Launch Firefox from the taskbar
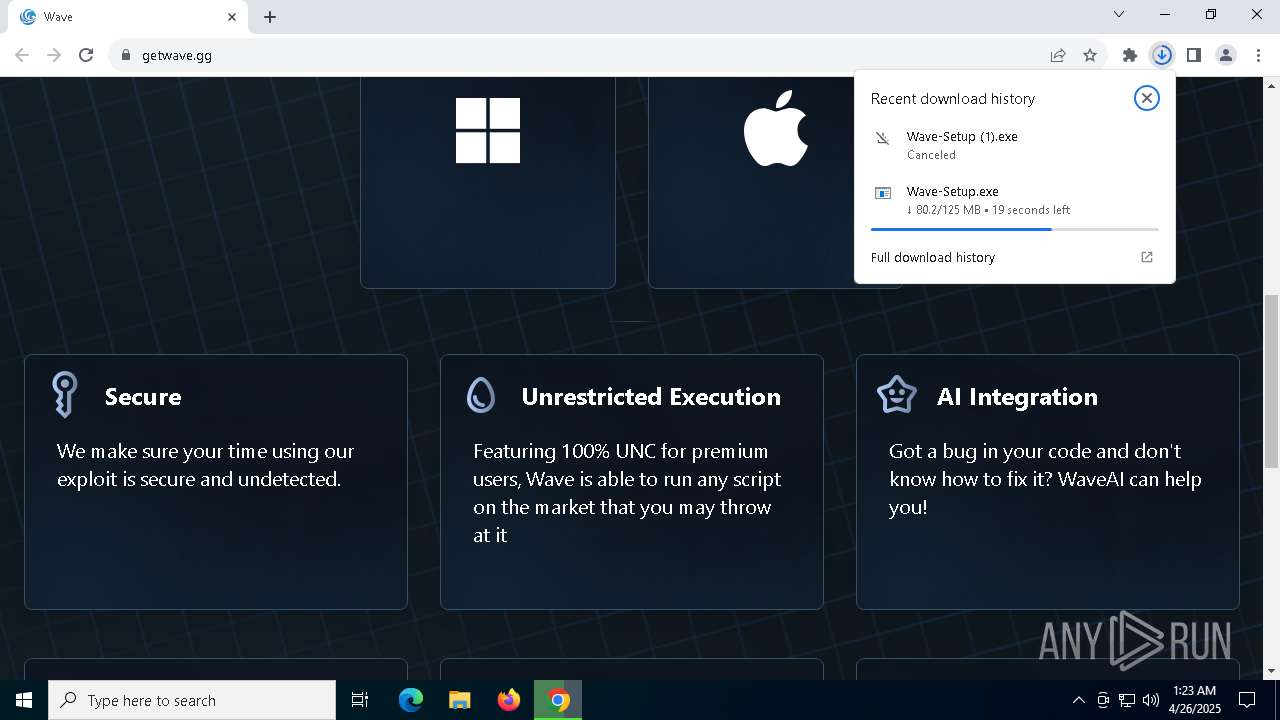This screenshot has width=1280, height=720. pos(509,700)
